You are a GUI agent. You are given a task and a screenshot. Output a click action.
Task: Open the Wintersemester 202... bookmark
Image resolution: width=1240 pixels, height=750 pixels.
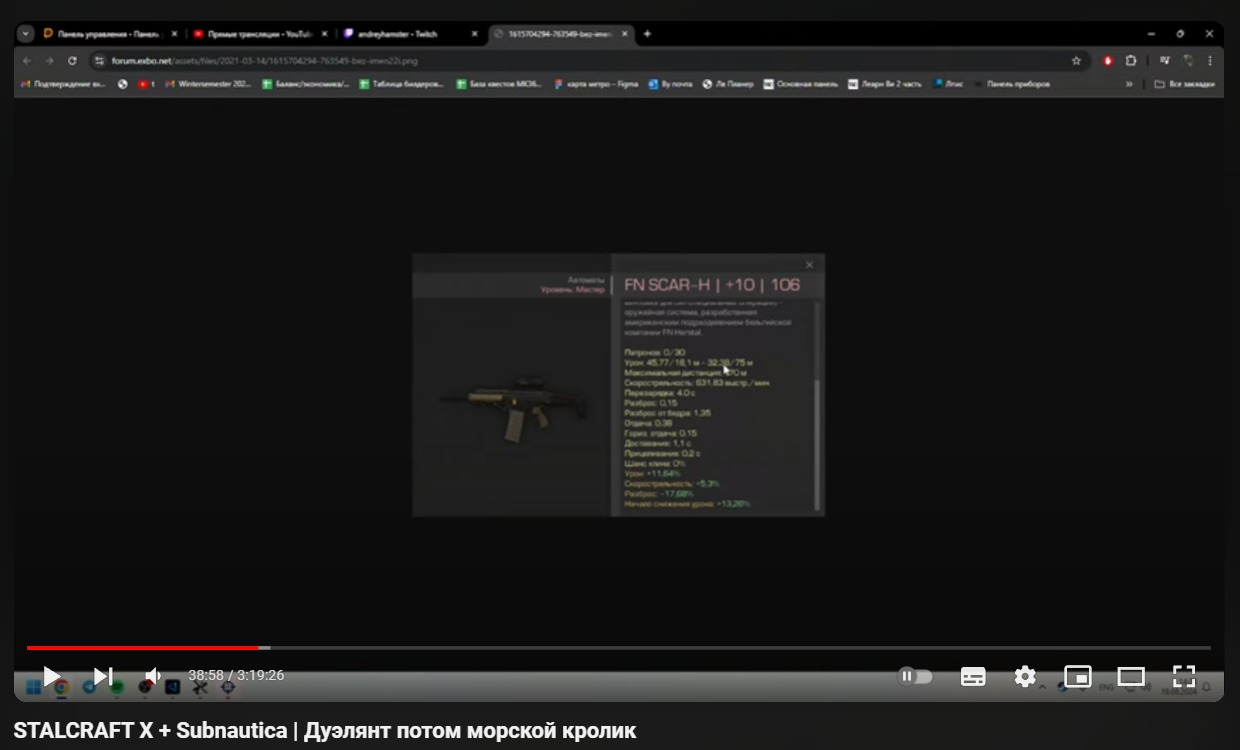209,84
